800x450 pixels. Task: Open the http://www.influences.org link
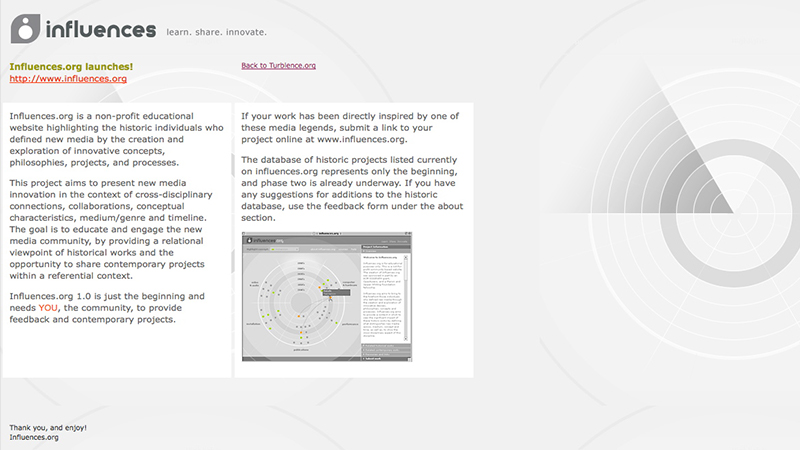[x=68, y=79]
